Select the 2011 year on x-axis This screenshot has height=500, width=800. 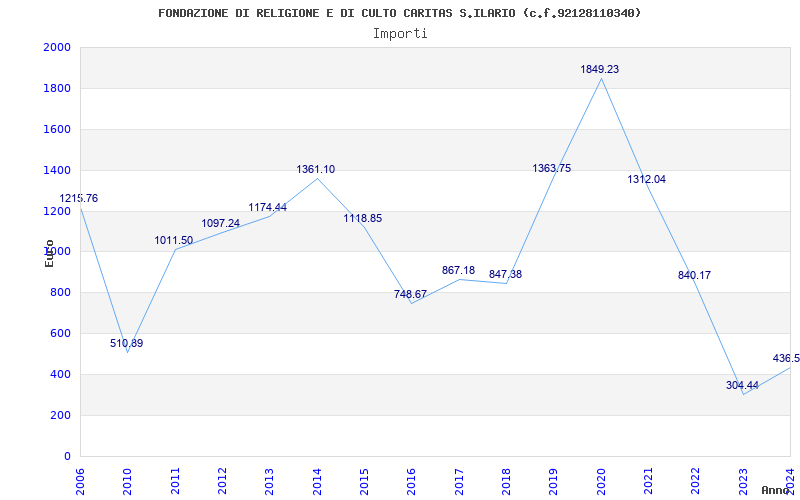[x=175, y=481]
